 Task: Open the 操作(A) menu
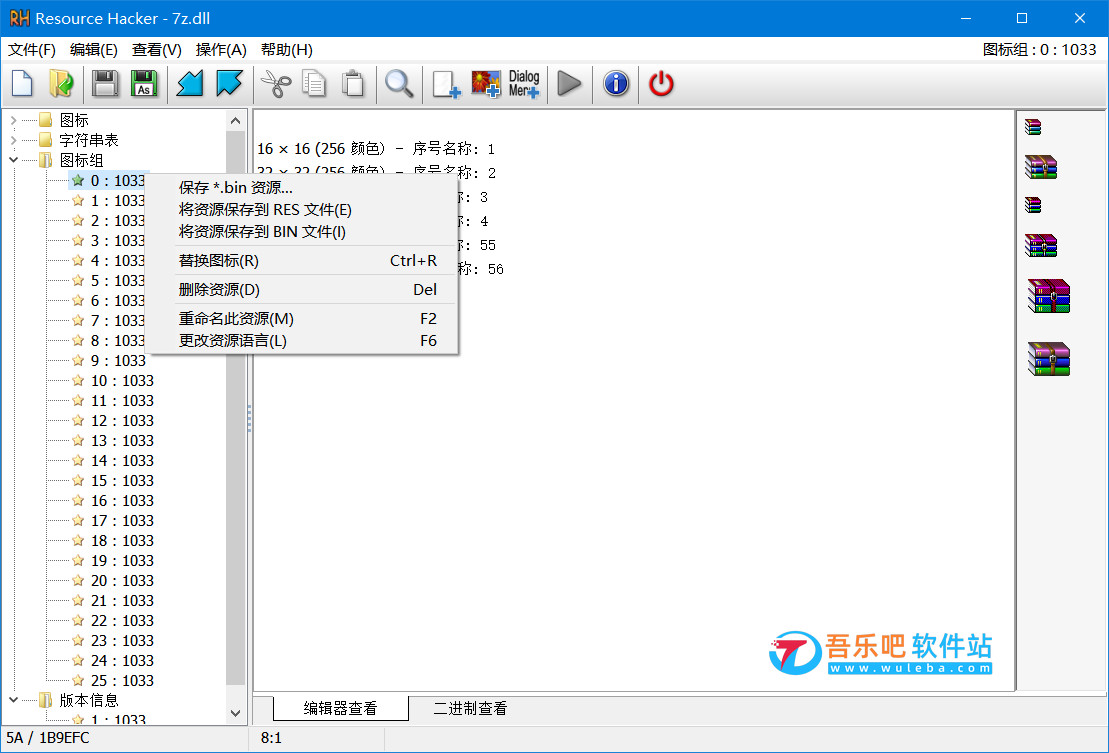[221, 50]
